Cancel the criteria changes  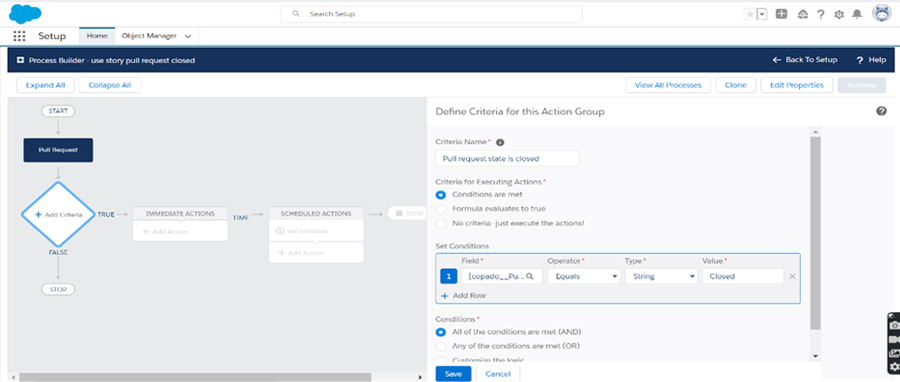click(498, 374)
